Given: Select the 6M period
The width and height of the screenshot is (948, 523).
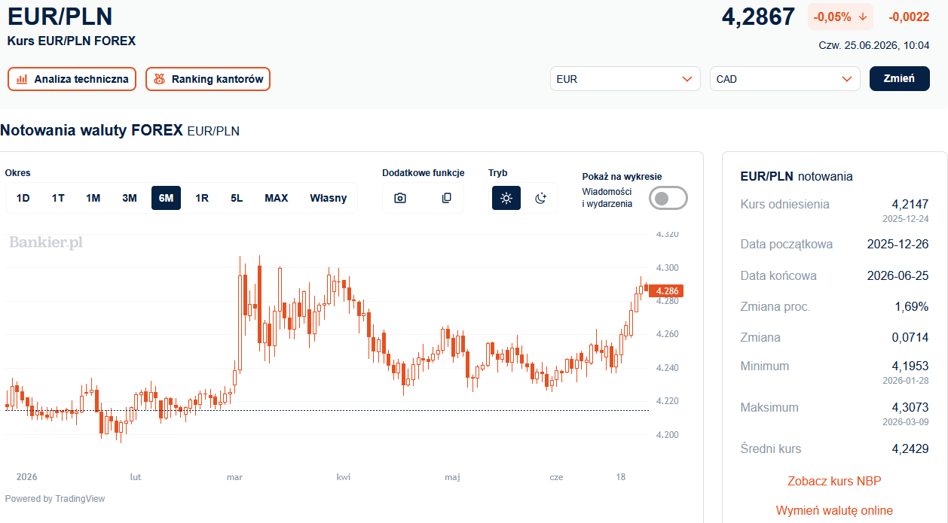Looking at the screenshot, I should coord(166,198).
